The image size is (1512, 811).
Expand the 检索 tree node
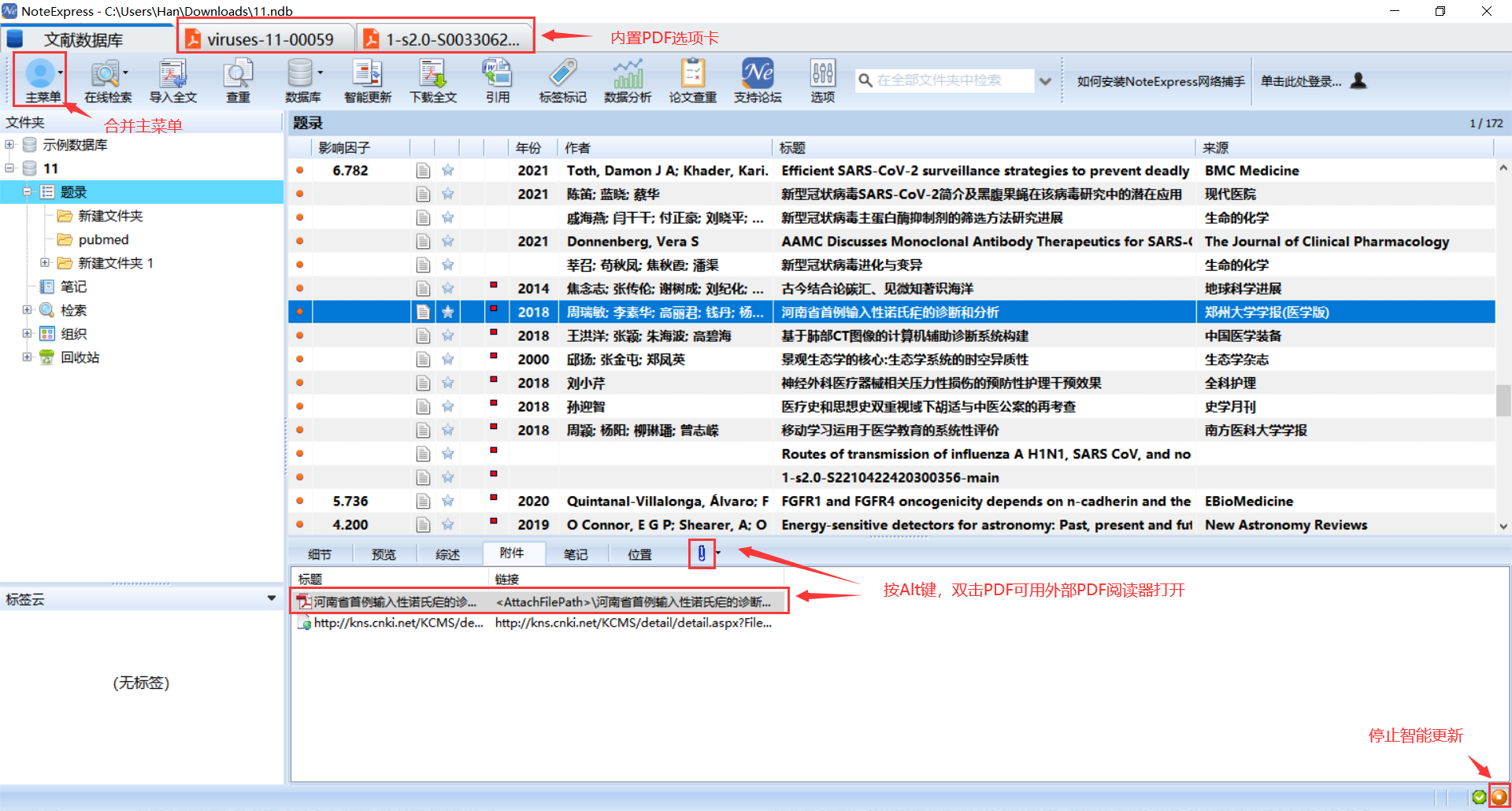pos(27,309)
